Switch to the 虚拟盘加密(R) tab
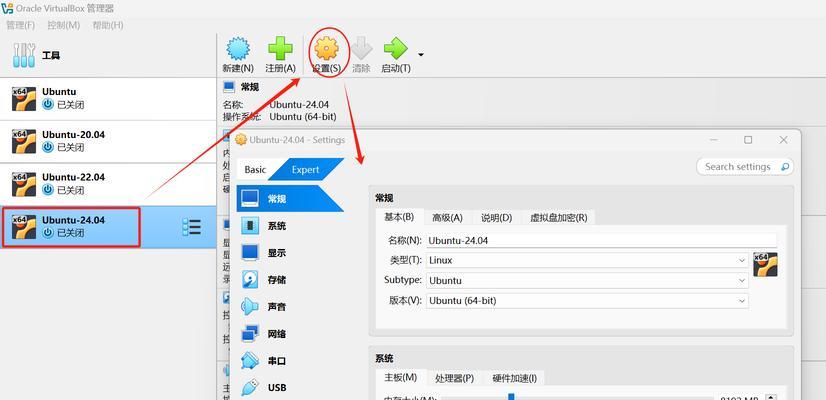This screenshot has height=400, width=826. 558,217
